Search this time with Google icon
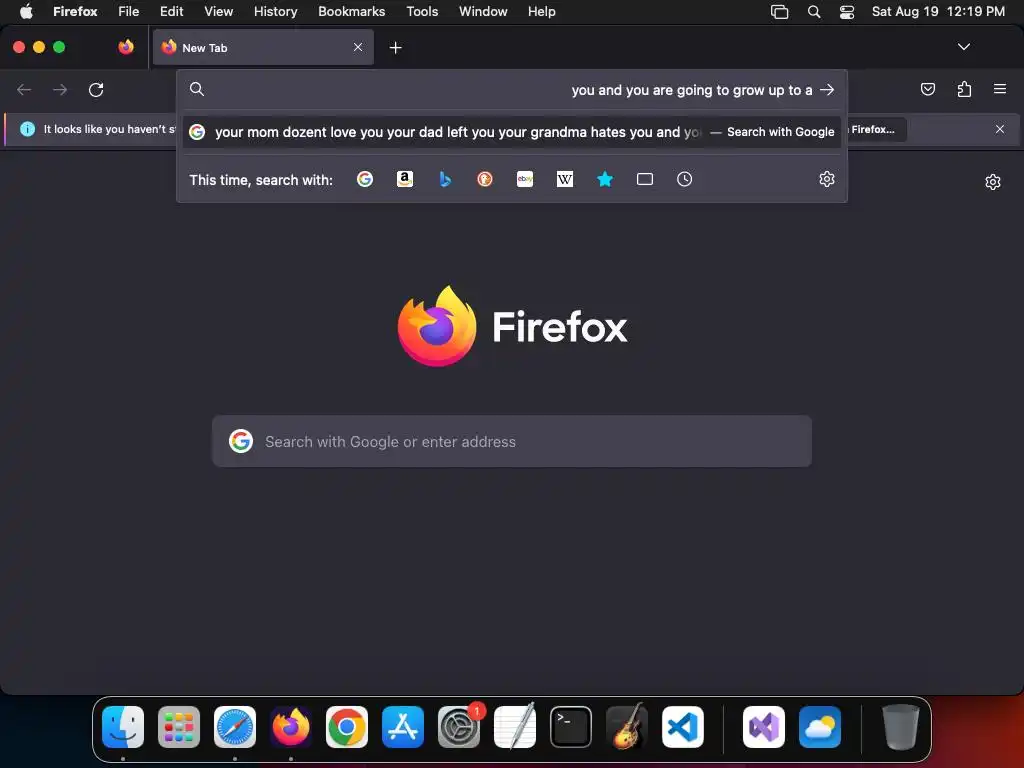Screen dimensions: 1024x768 (365, 179)
